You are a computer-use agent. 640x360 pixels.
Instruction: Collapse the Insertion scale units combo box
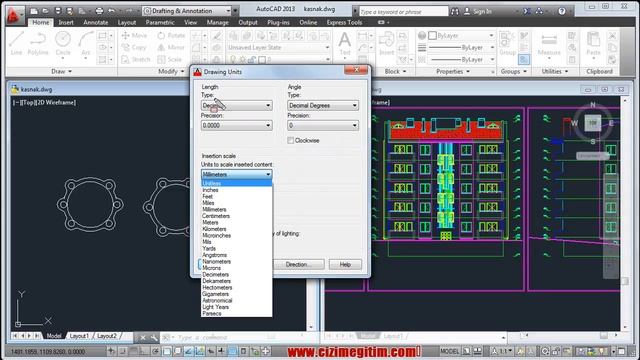tap(236, 174)
